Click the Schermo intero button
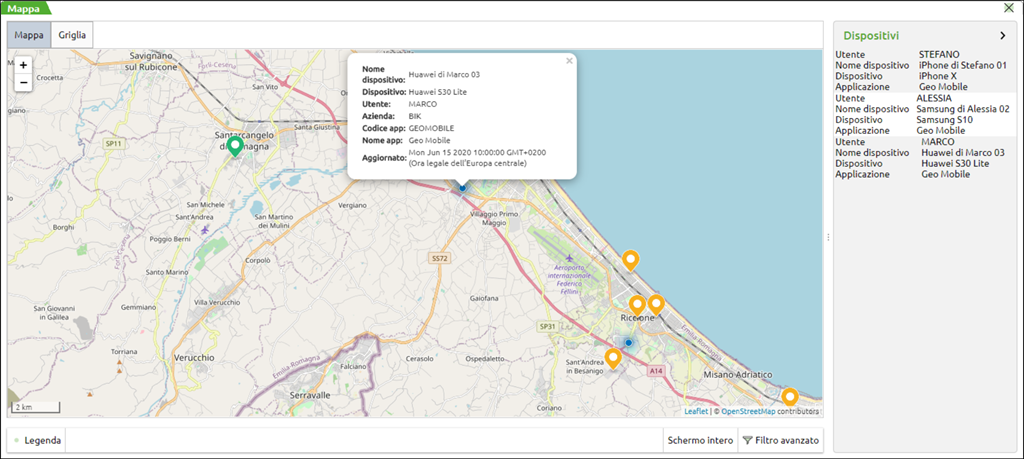The height and width of the screenshot is (459, 1024). (700, 440)
